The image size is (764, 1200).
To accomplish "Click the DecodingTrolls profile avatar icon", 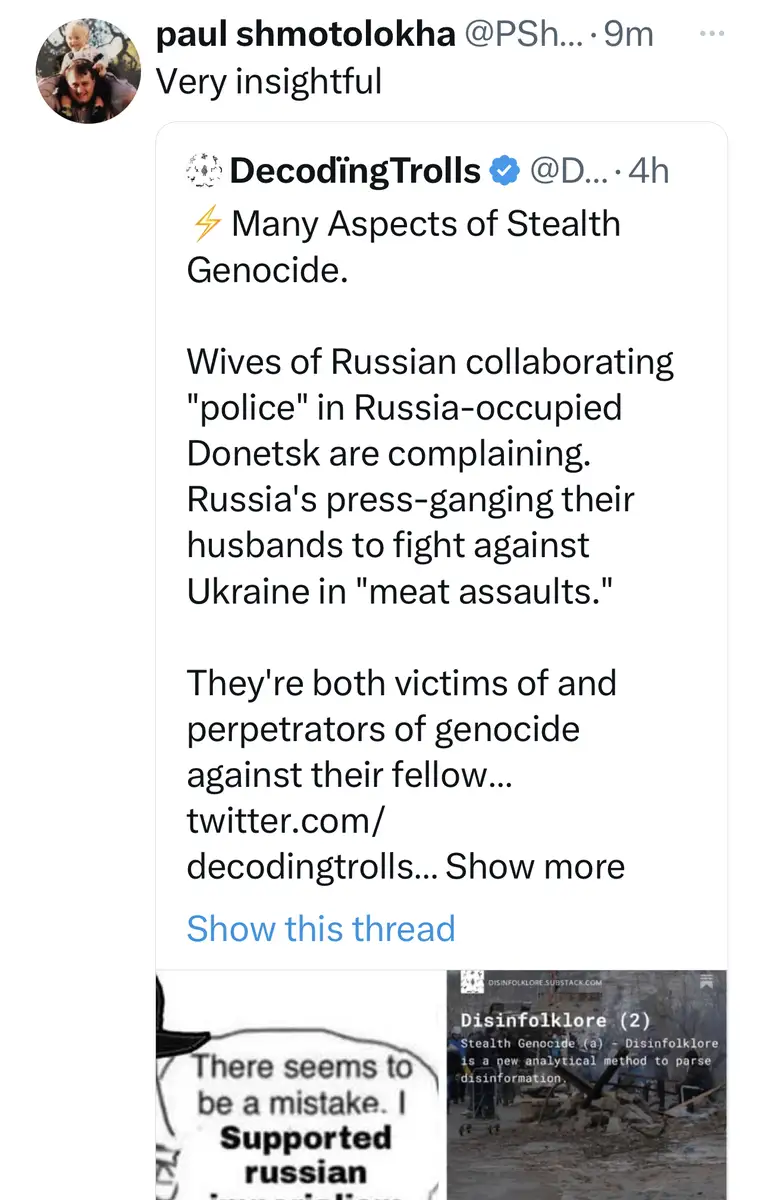I will pos(203,172).
